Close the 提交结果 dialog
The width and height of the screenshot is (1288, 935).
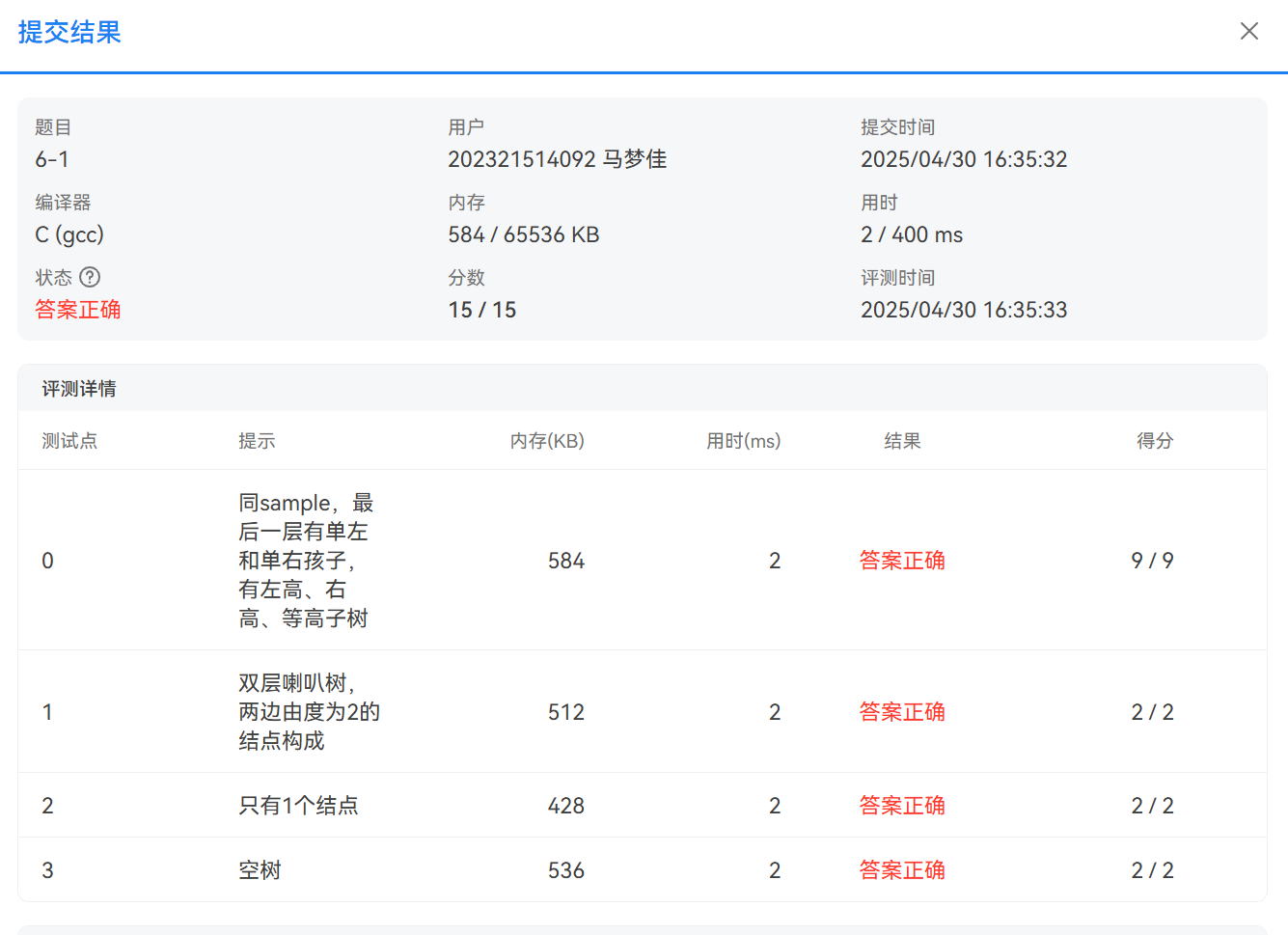1248,31
